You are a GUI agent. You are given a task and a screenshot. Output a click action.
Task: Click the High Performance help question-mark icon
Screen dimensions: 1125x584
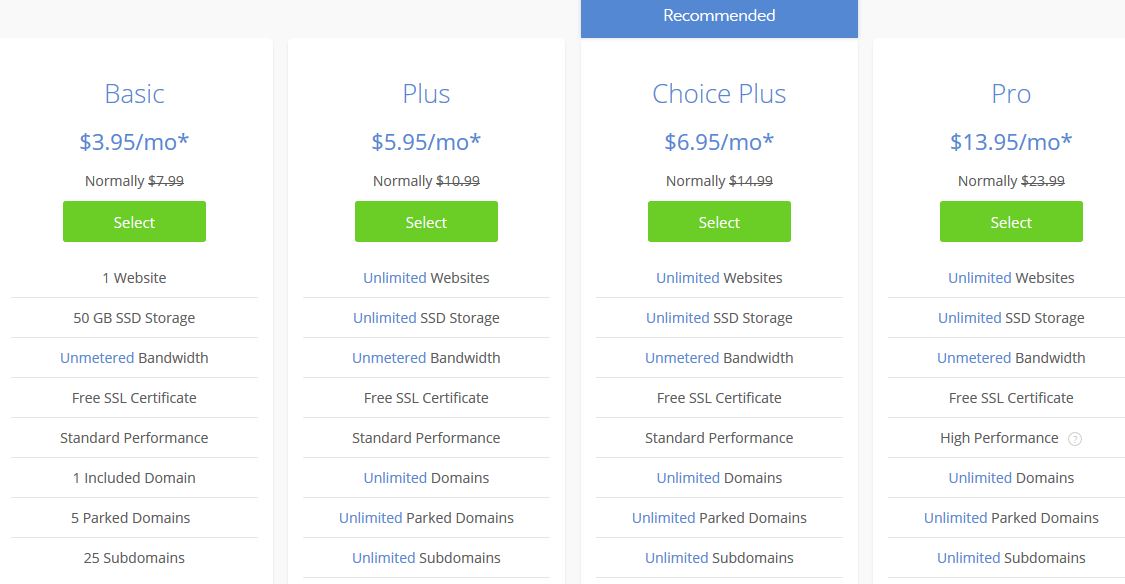pos(1074,438)
